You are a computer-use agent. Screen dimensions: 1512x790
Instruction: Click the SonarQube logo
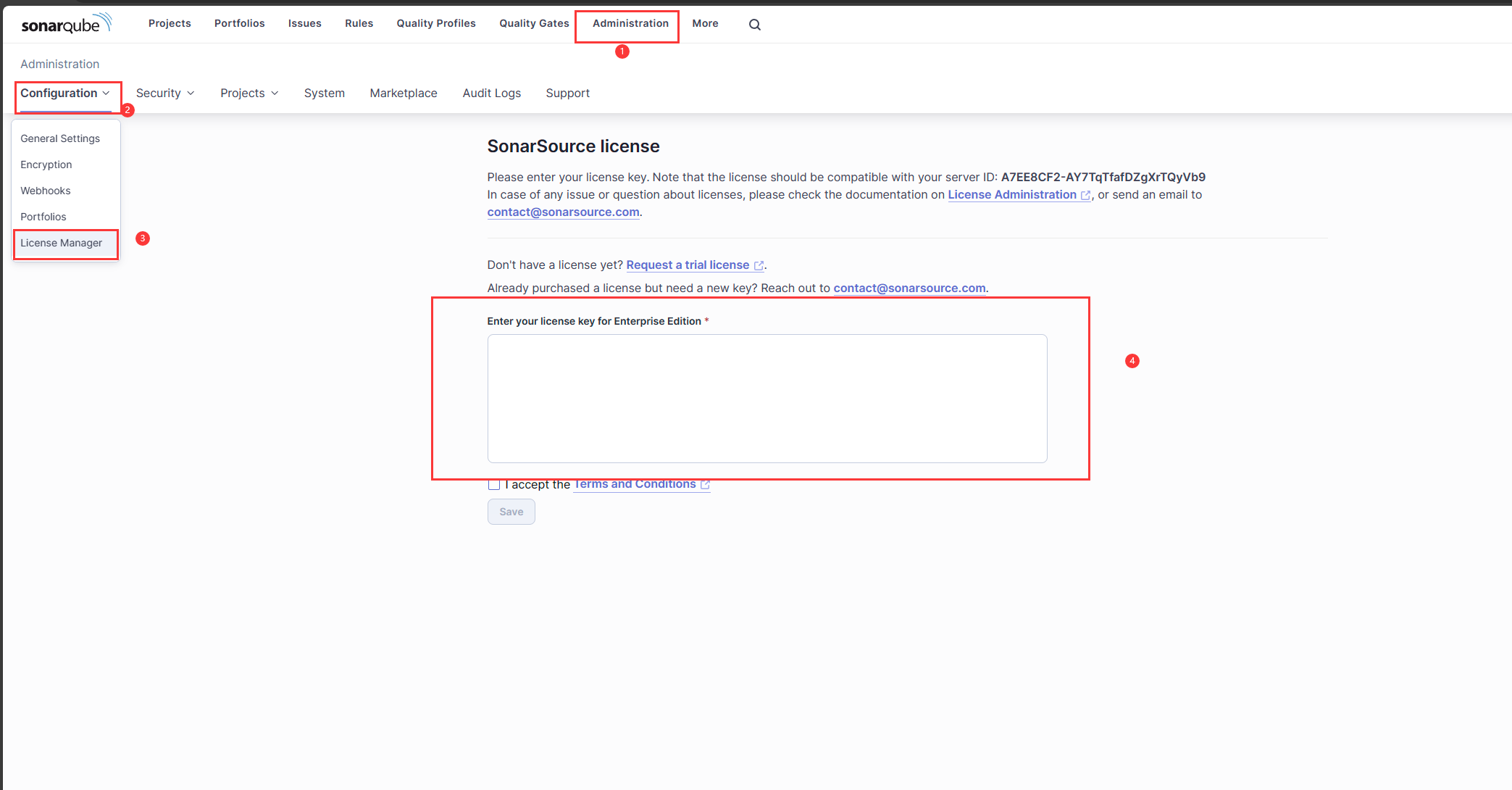coord(66,24)
